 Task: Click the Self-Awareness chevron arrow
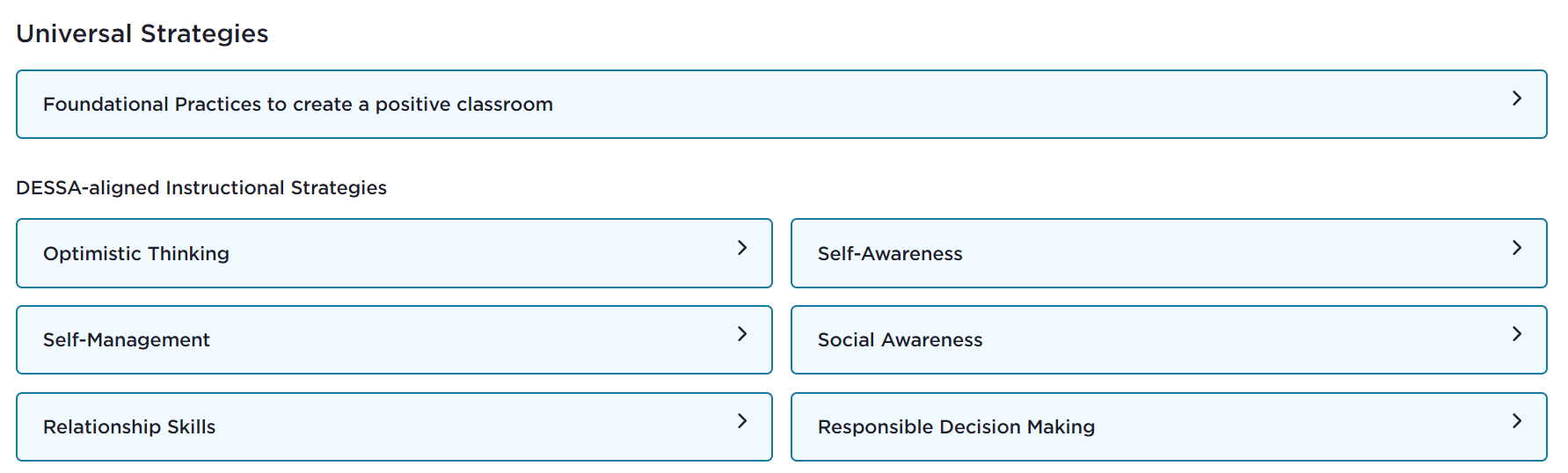(x=1516, y=248)
